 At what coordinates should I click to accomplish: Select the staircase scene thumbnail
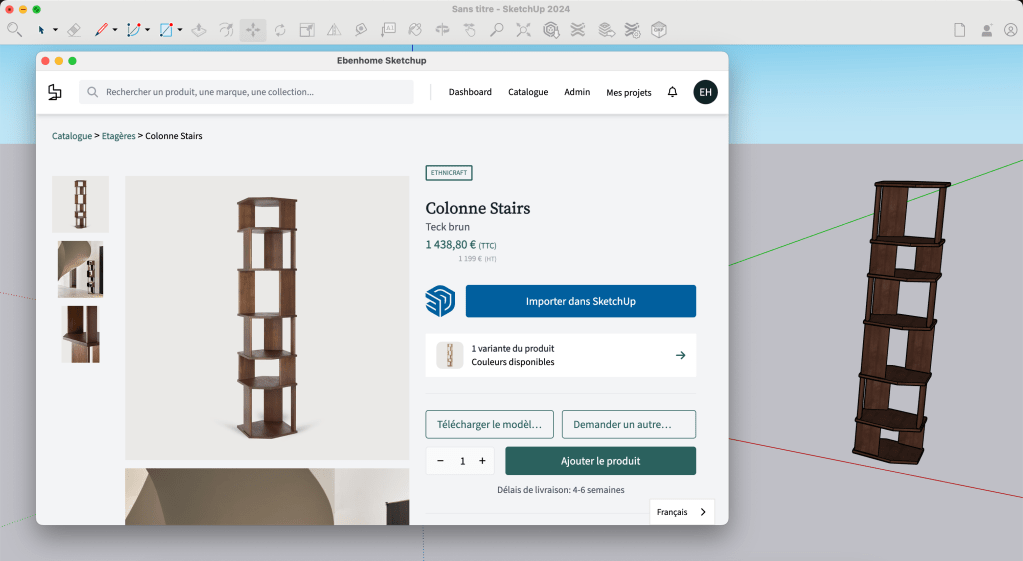click(80, 269)
